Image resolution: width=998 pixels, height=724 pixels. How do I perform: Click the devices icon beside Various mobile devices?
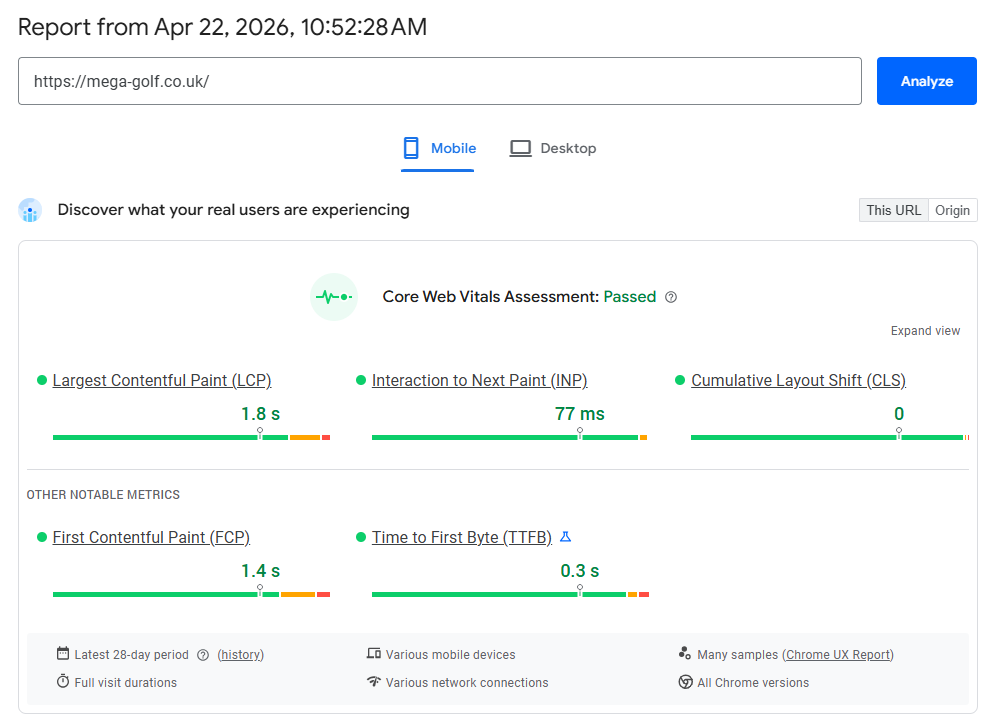(x=371, y=654)
